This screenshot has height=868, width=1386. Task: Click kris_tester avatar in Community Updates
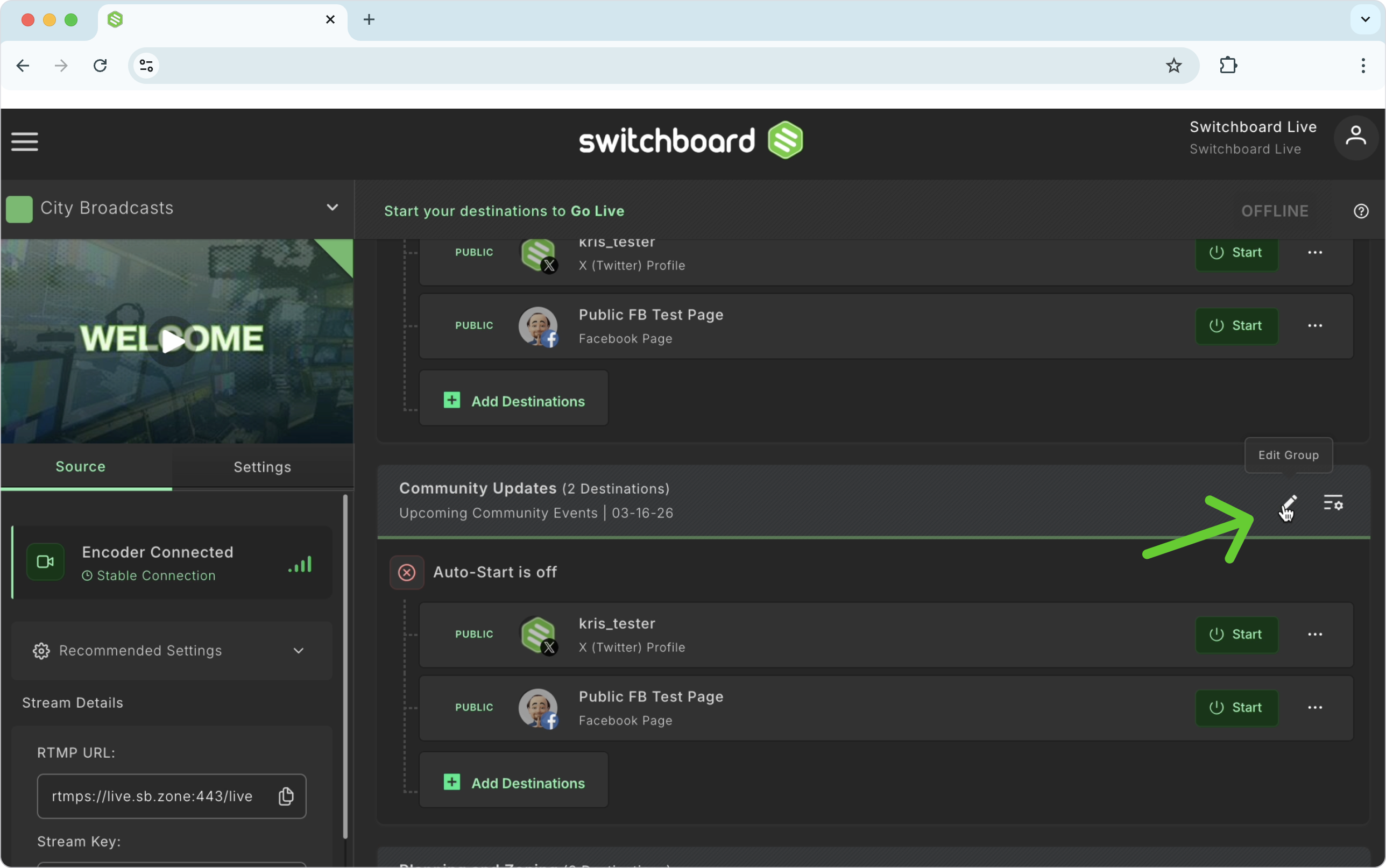538,636
